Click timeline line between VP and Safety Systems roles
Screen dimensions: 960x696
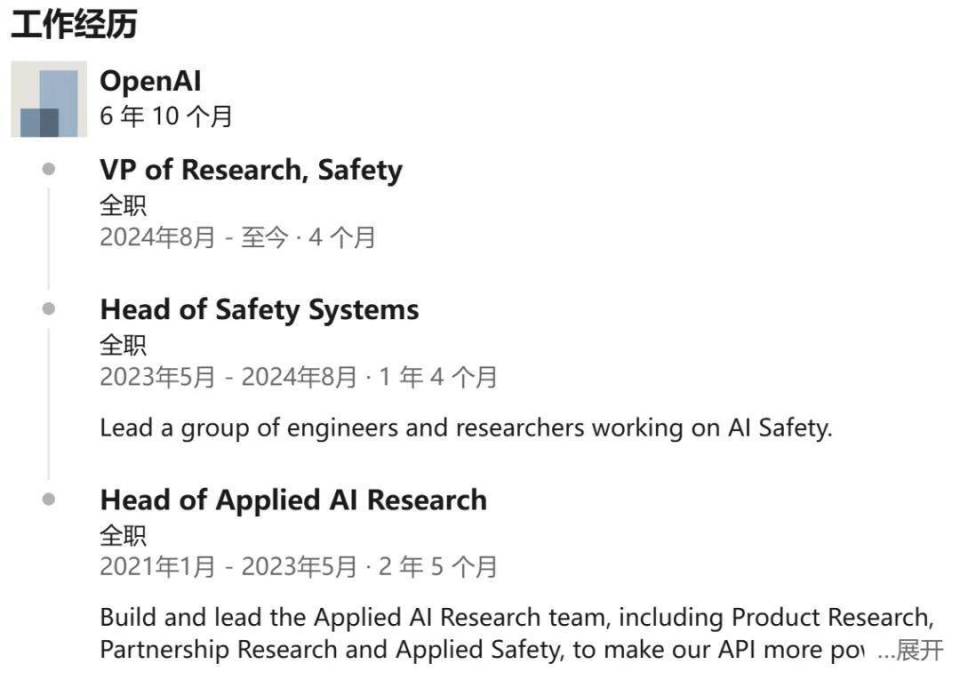click(x=49, y=239)
